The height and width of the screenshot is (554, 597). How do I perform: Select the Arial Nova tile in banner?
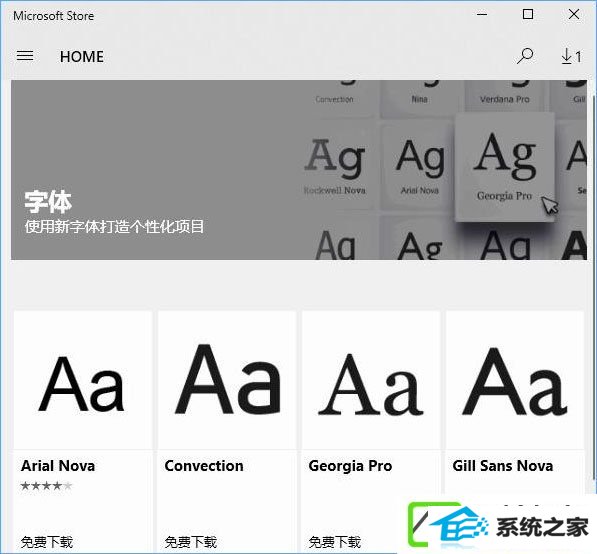coord(420,166)
